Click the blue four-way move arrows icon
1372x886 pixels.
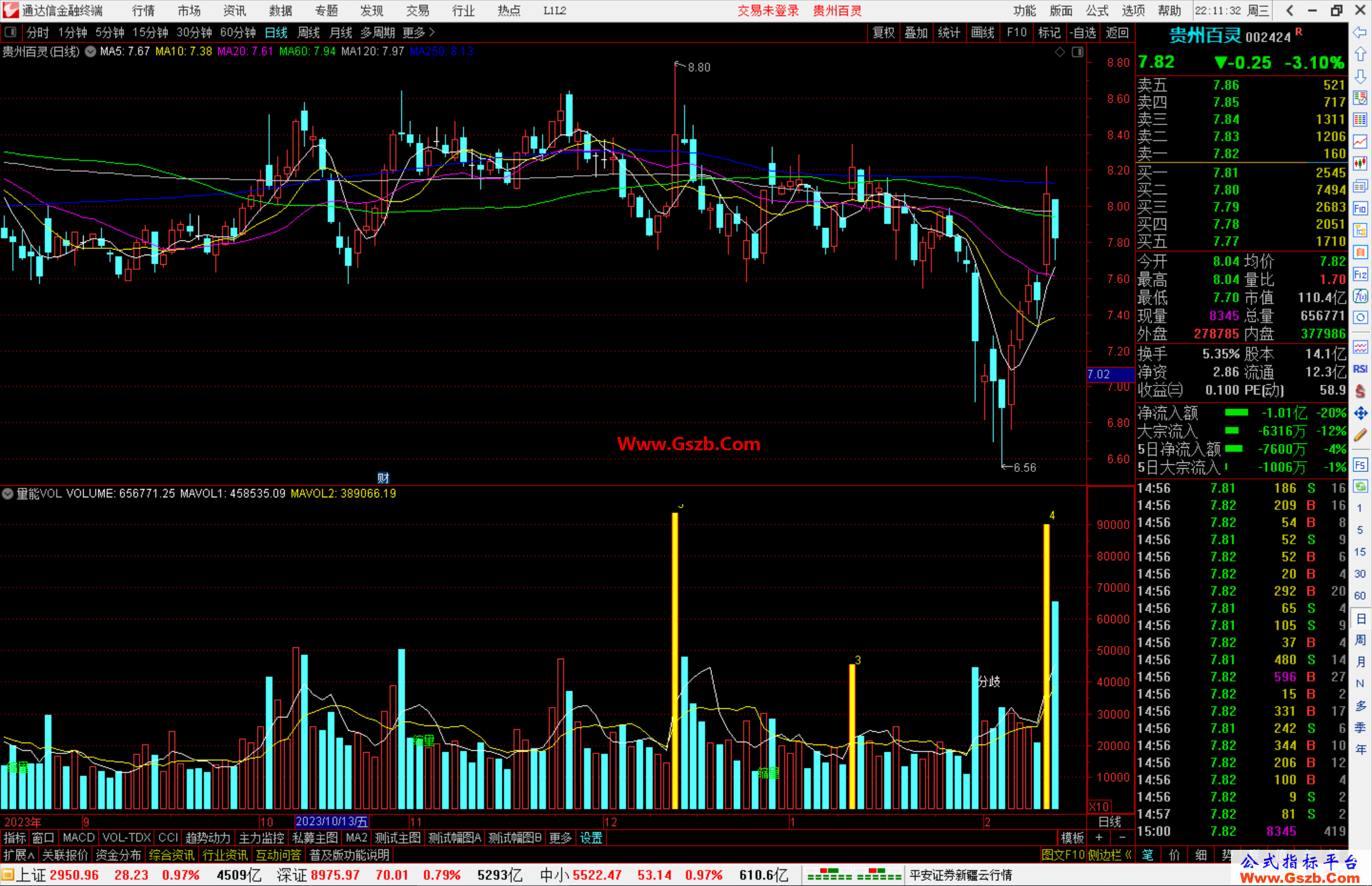pyautogui.click(x=1360, y=413)
